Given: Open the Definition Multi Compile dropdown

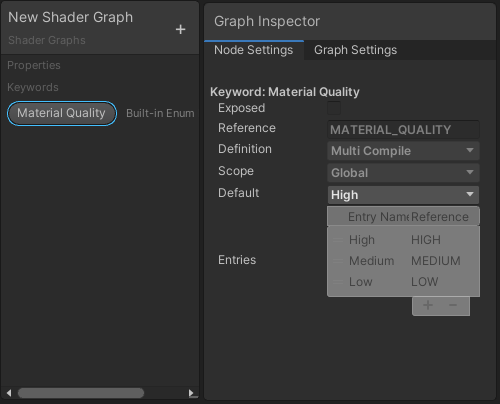Looking at the screenshot, I should [403, 151].
